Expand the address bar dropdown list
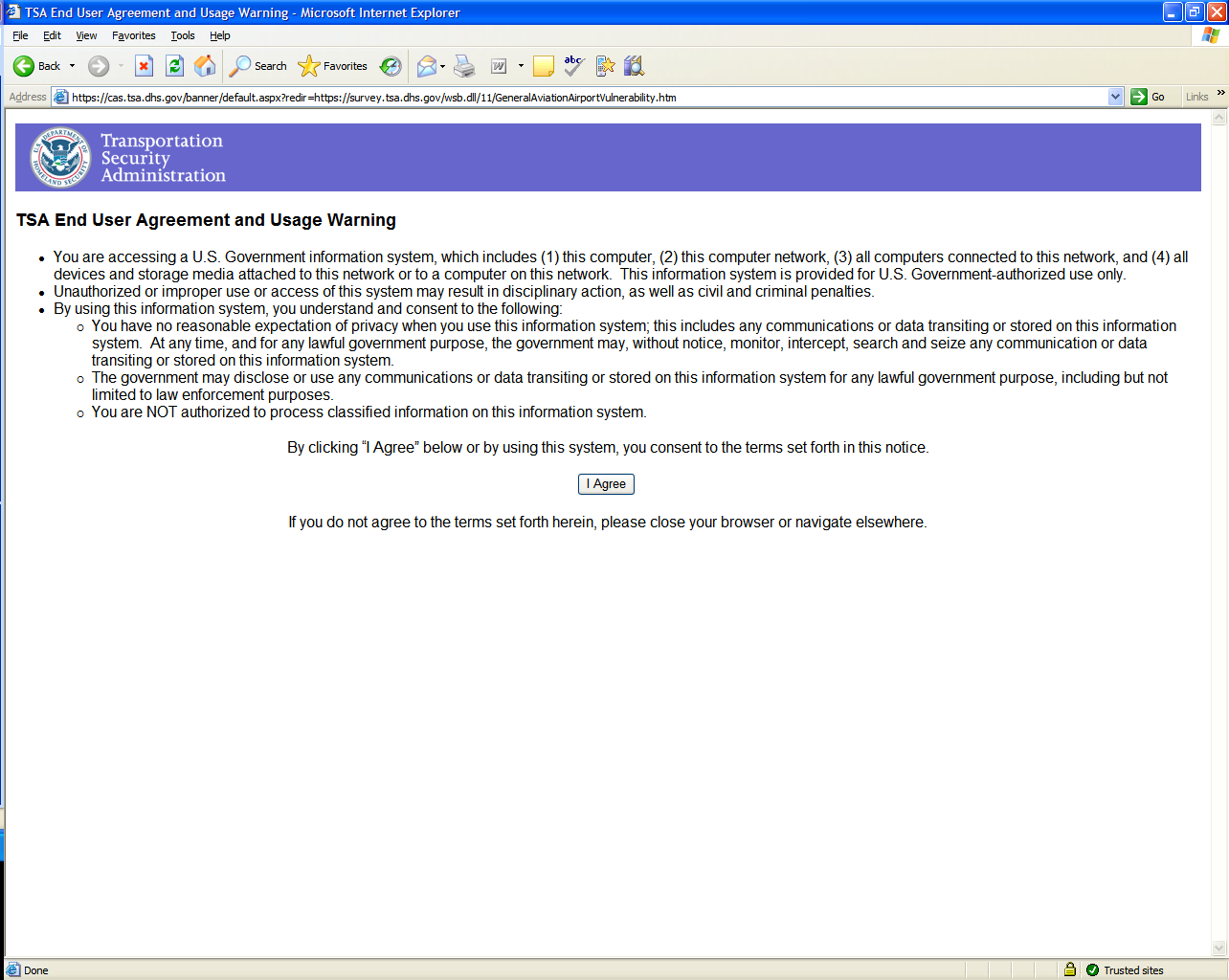The image size is (1229, 980). (x=1115, y=97)
